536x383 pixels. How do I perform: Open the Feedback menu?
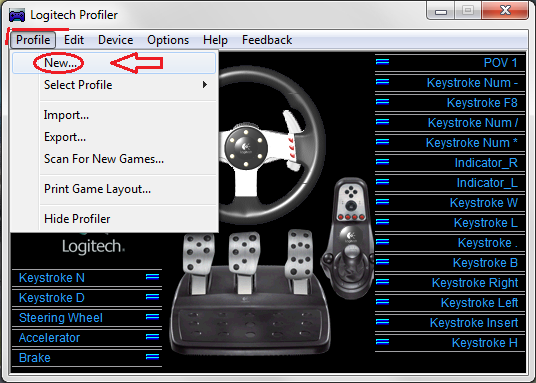267,40
